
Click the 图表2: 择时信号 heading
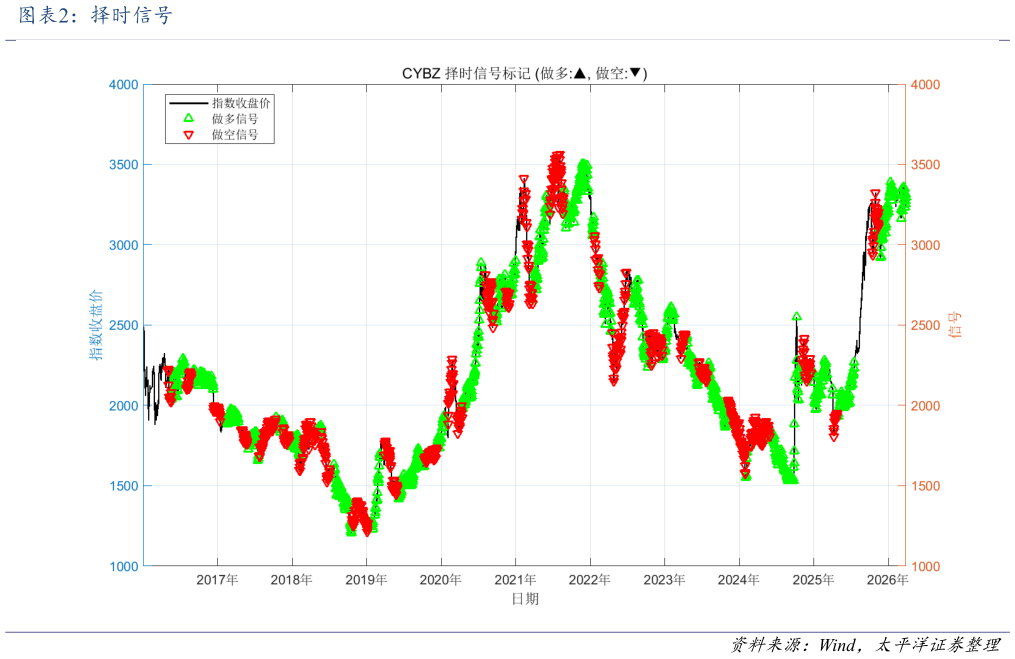[x=96, y=15]
